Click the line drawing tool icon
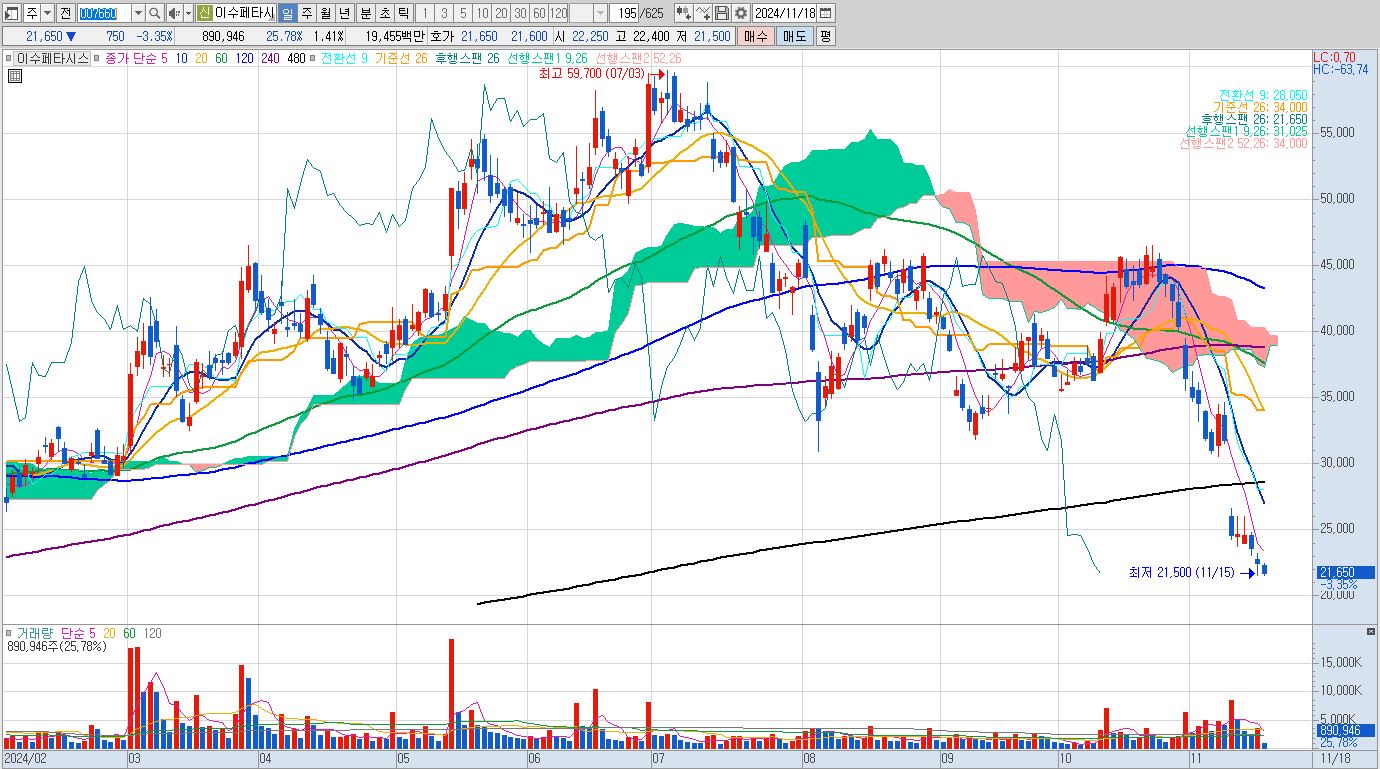 703,13
